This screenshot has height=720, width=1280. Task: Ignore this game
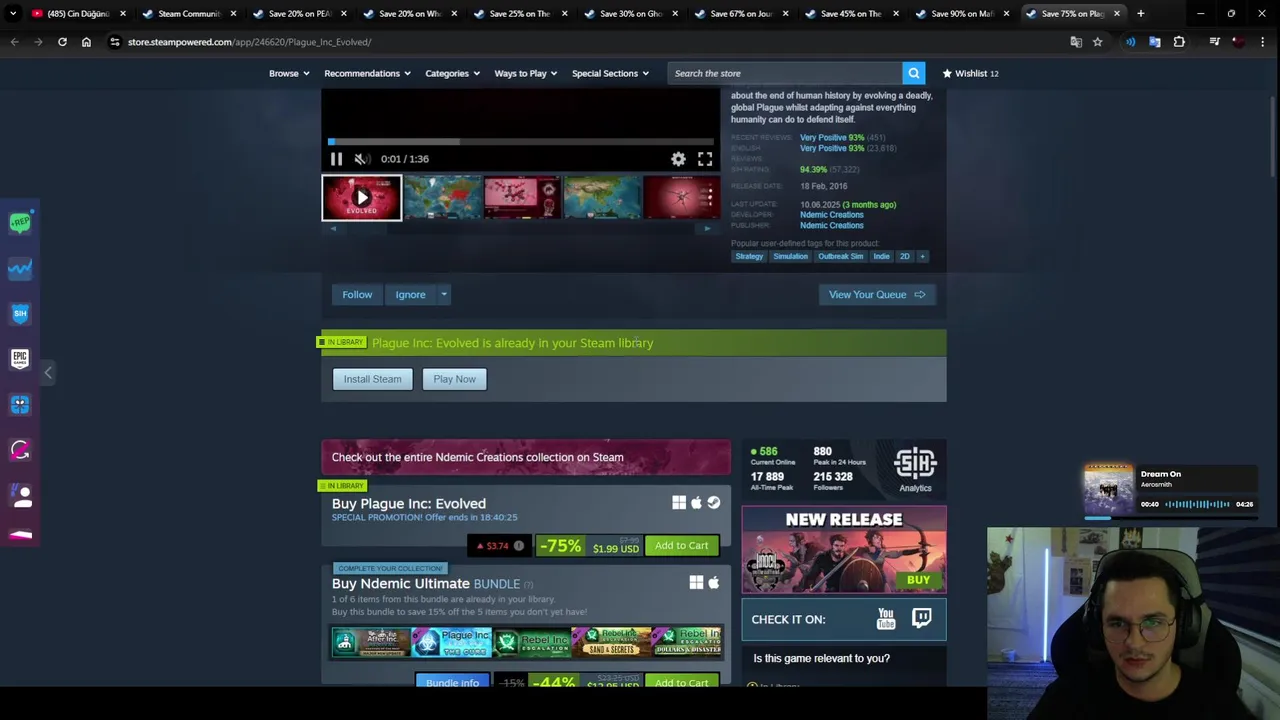click(410, 294)
